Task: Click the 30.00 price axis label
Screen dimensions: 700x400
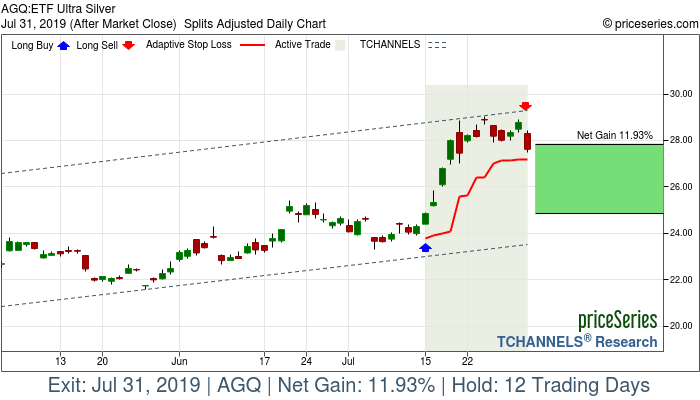Action: coord(681,94)
